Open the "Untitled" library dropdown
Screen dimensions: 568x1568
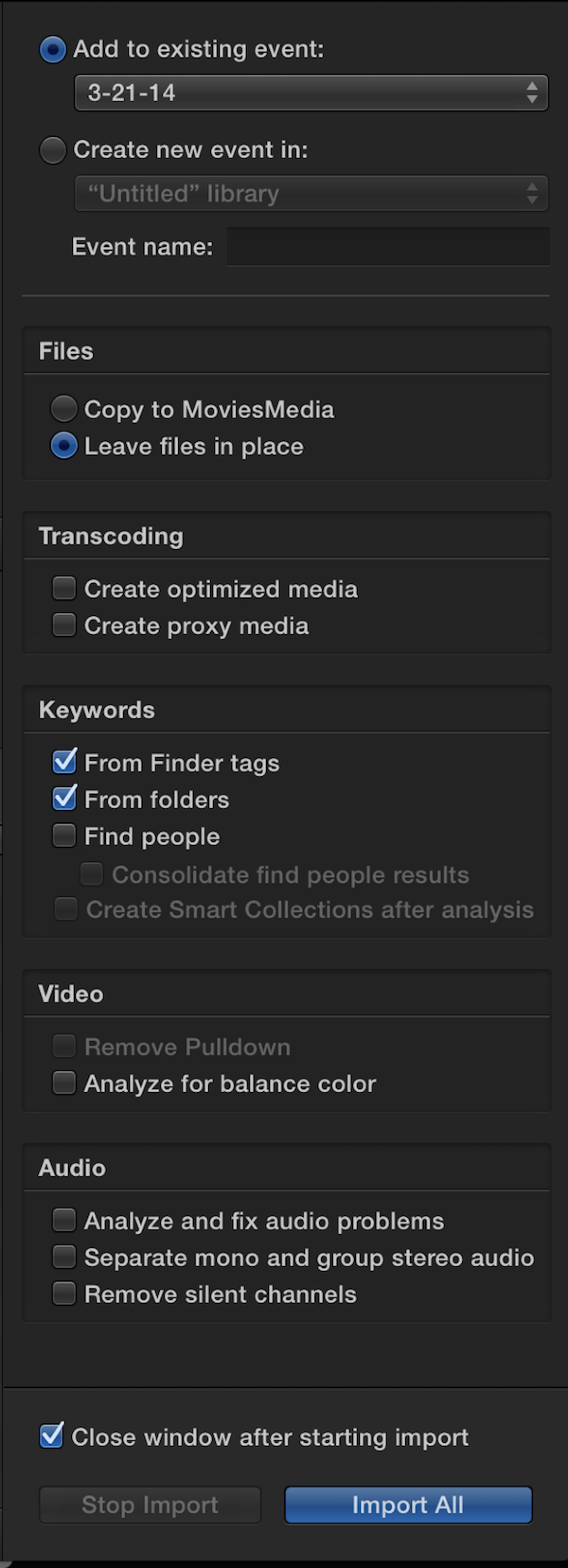tap(311, 194)
